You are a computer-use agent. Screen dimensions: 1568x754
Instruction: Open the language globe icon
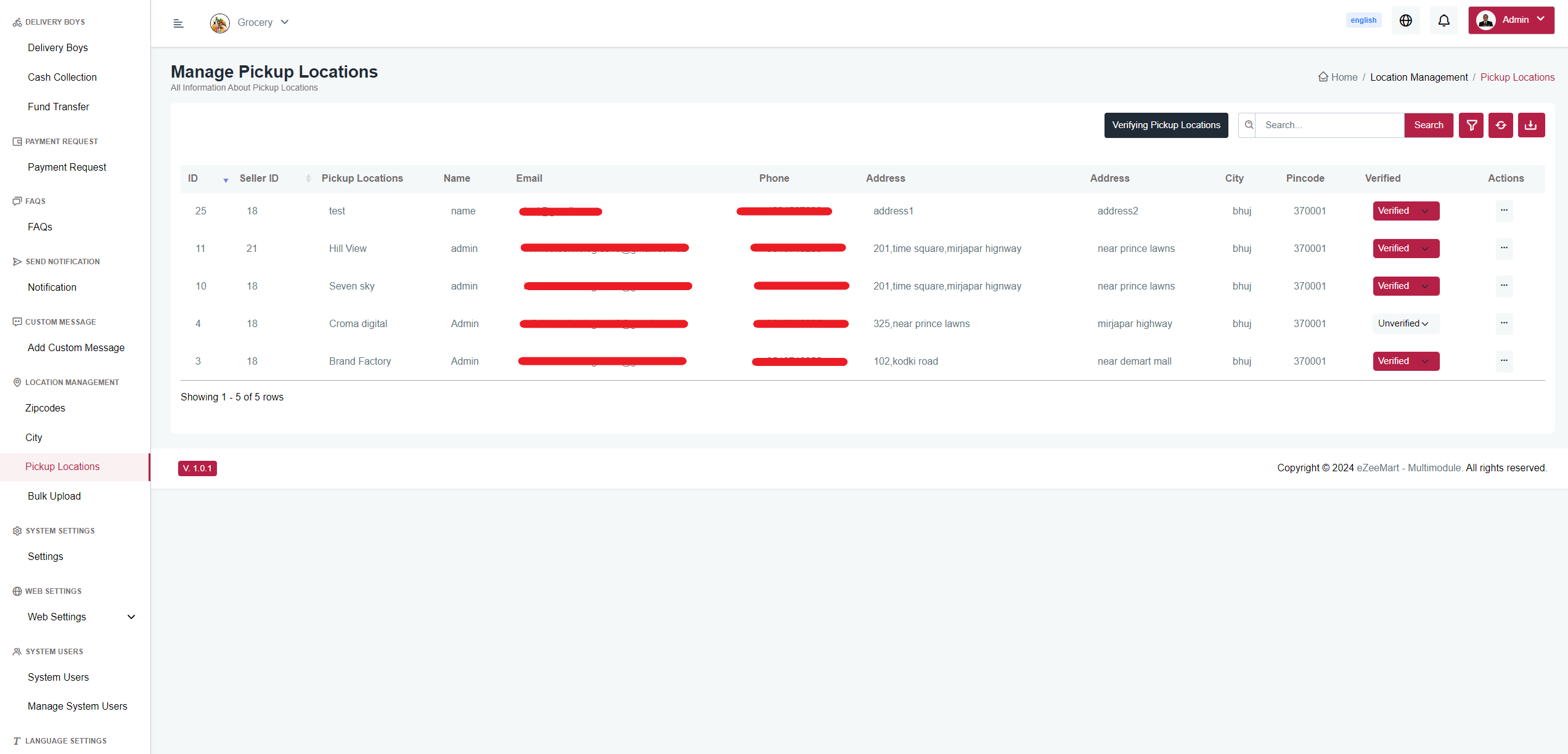(x=1405, y=20)
